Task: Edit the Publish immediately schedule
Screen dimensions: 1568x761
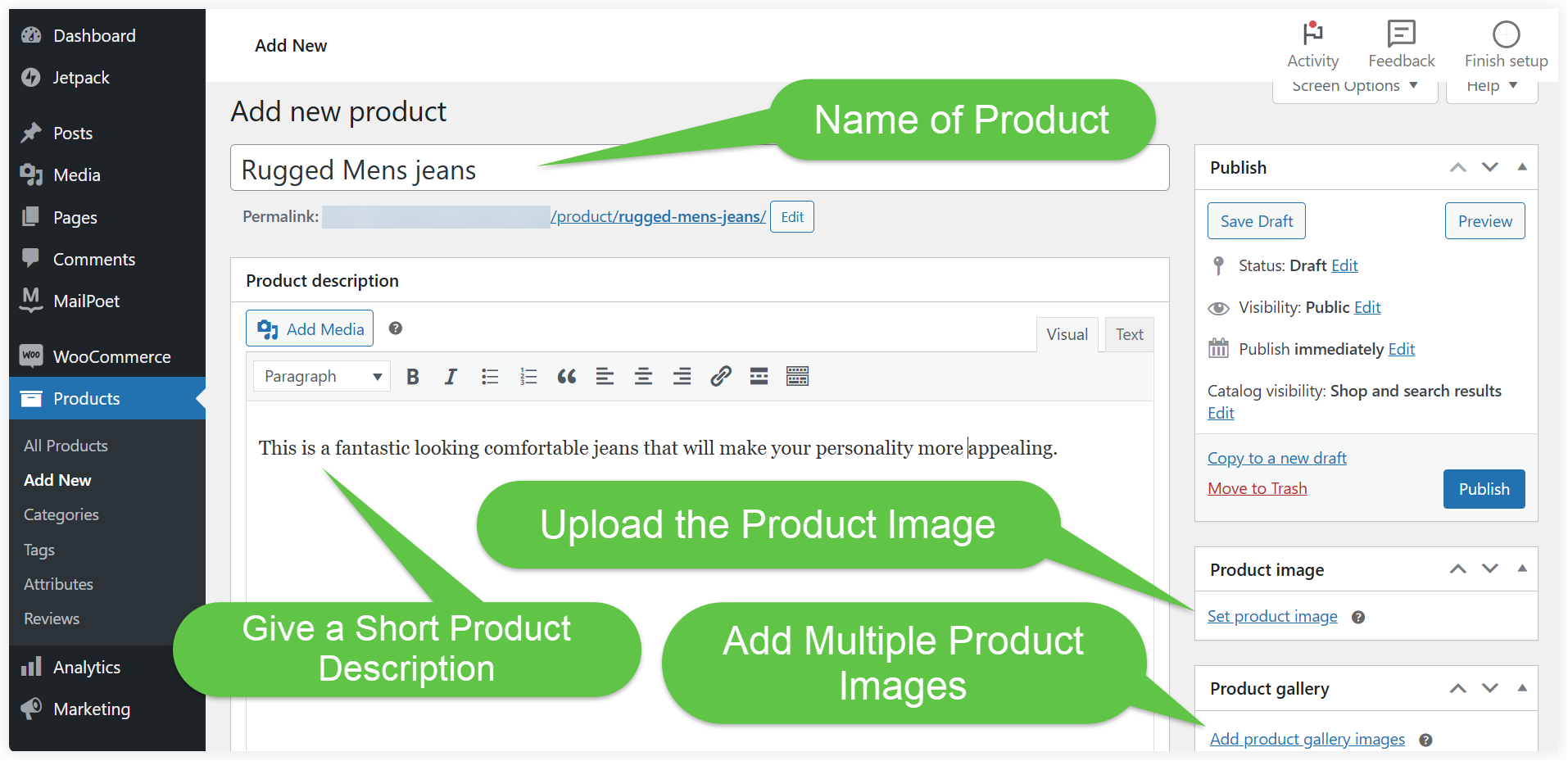Action: click(x=1402, y=349)
